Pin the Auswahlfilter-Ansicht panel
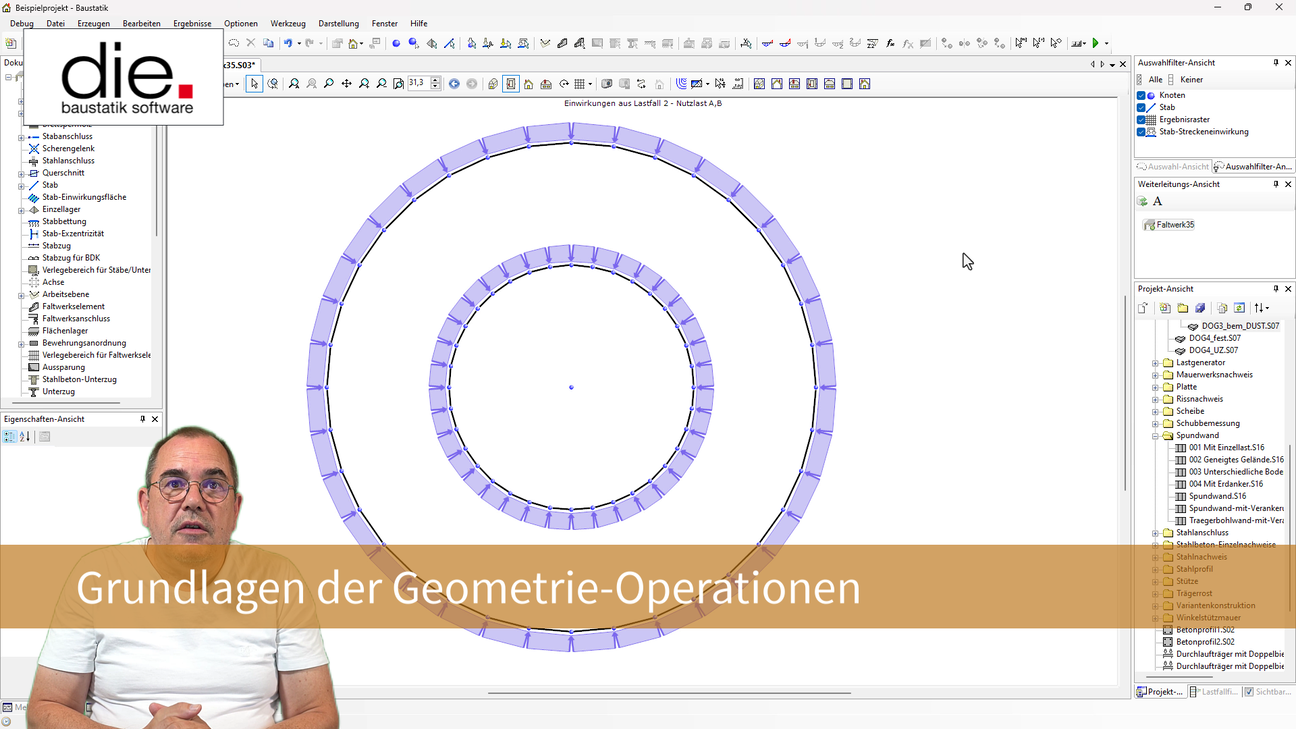 click(1276, 63)
